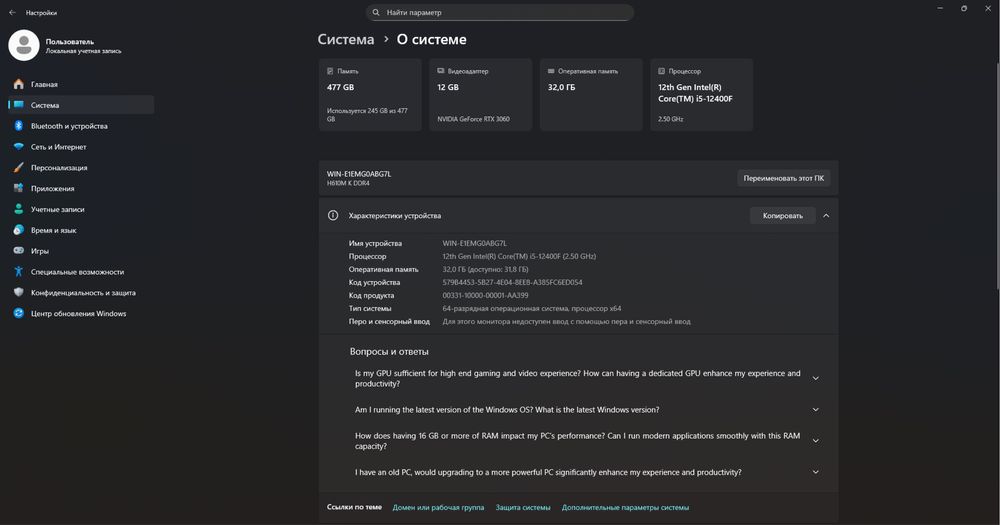Click the Видеоадаптер card icon
The height and width of the screenshot is (525, 1000).
pos(441,71)
